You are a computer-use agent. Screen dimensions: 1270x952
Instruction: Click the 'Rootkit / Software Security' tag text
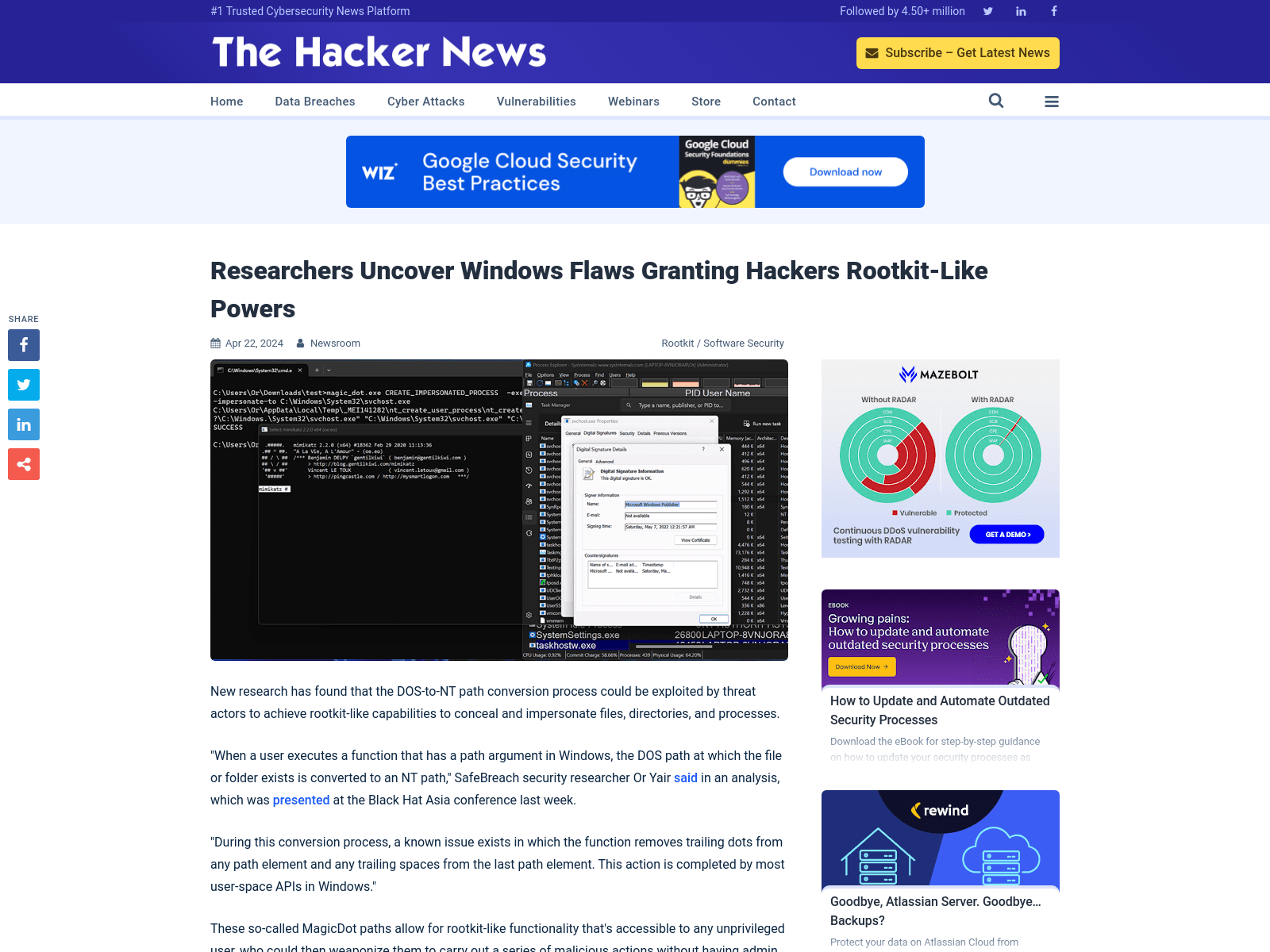[722, 344]
